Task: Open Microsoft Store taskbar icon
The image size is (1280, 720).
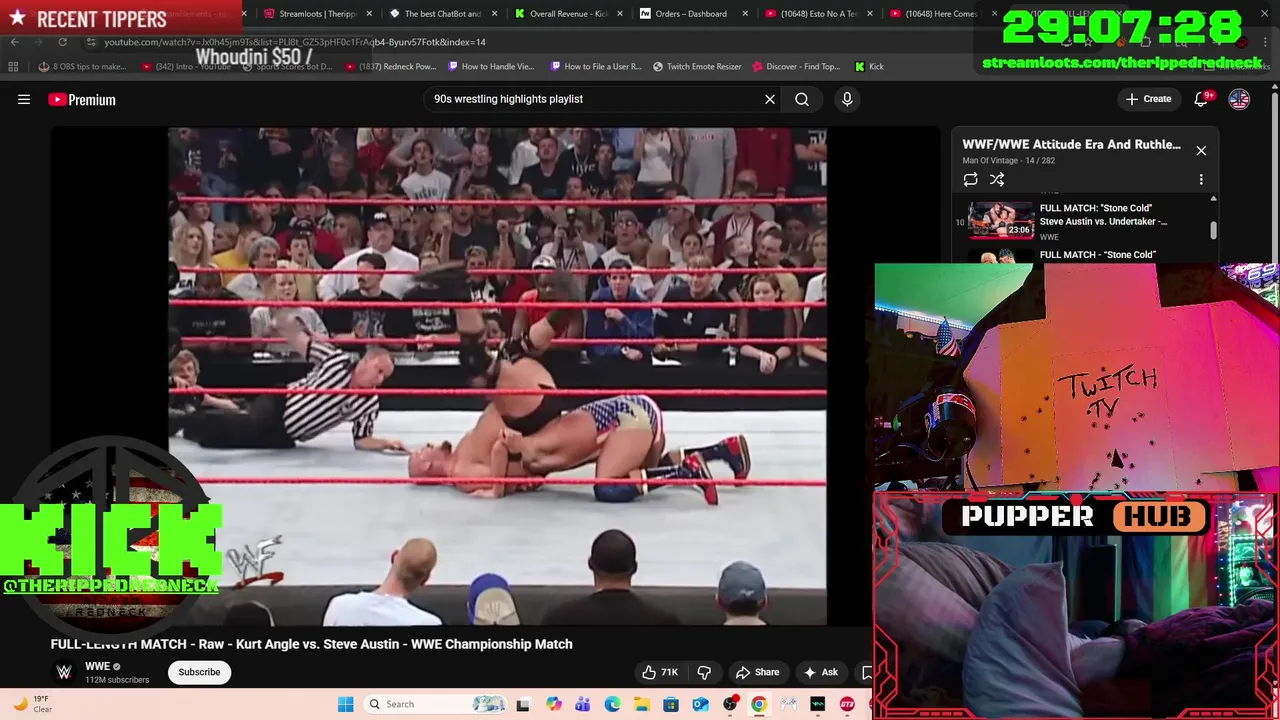Action: (671, 704)
